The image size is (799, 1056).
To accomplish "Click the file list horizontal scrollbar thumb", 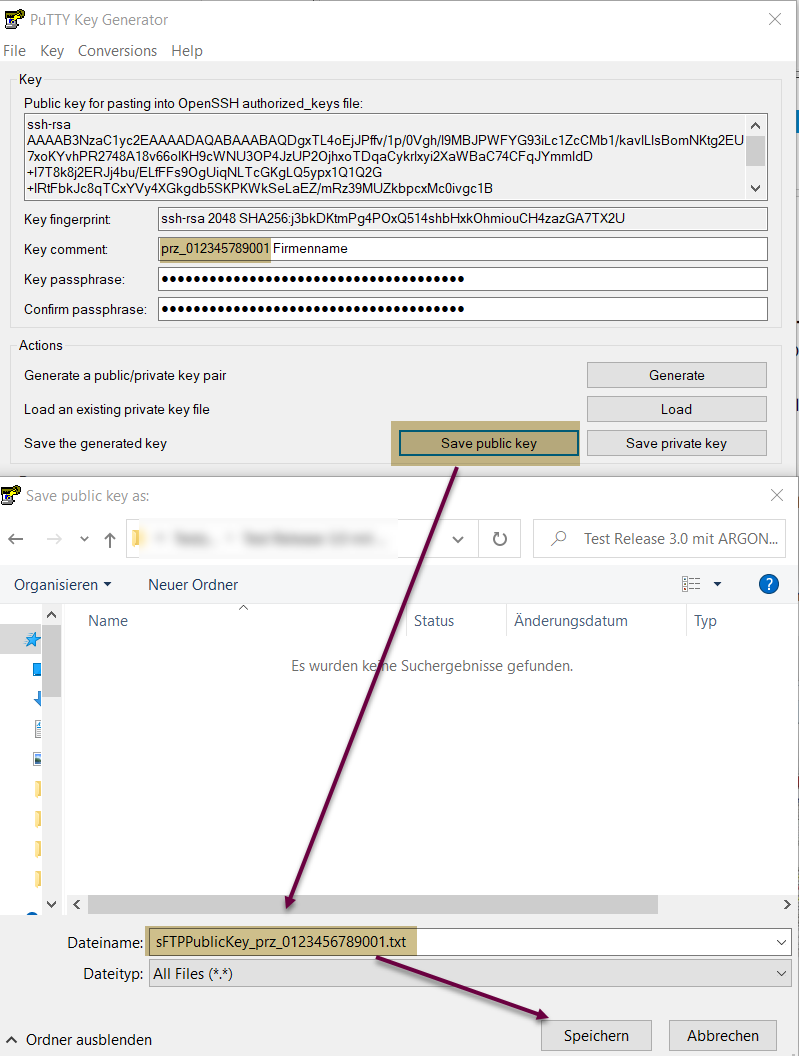I will [x=373, y=904].
